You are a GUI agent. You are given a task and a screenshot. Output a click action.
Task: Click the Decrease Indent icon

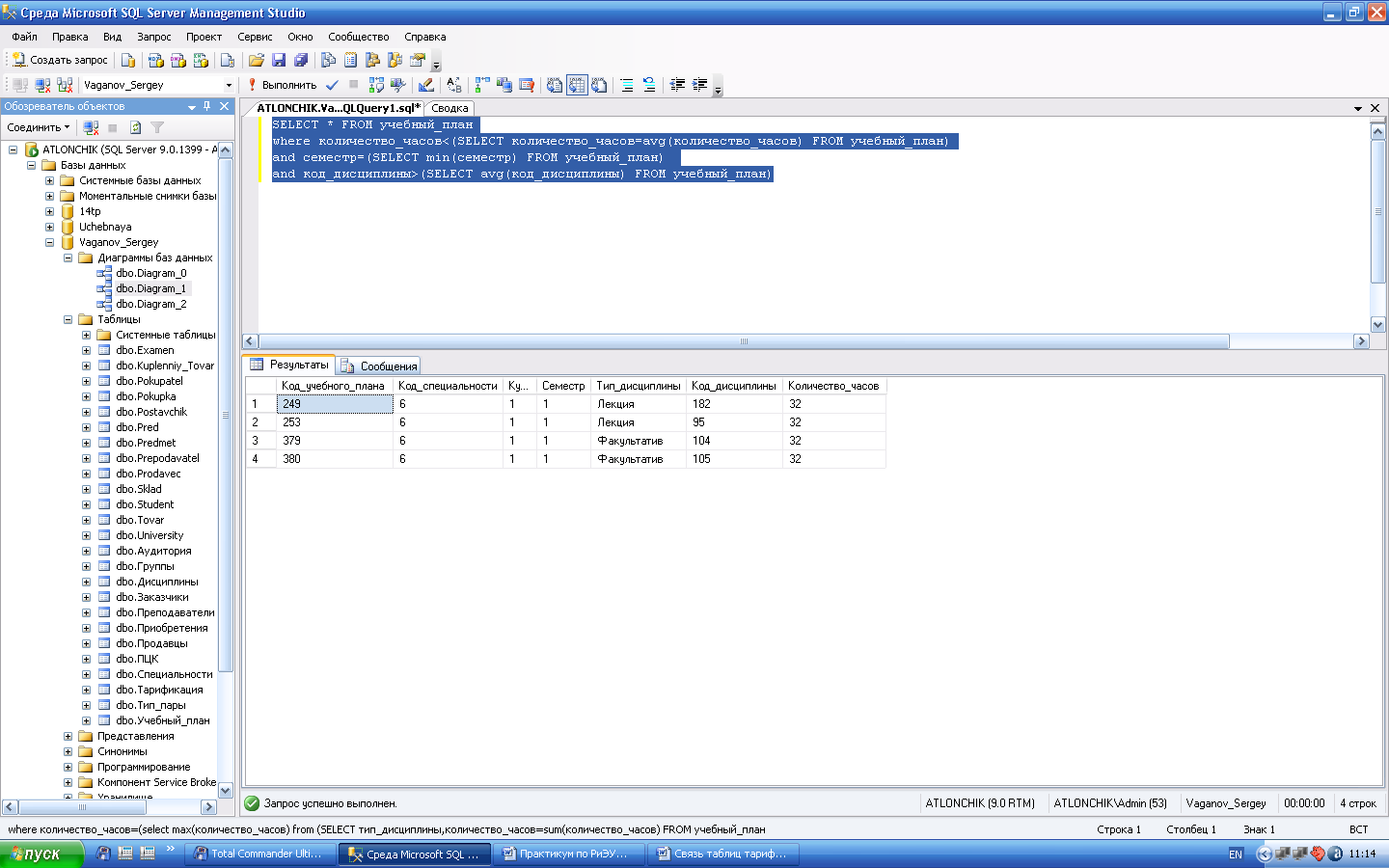coord(677,85)
